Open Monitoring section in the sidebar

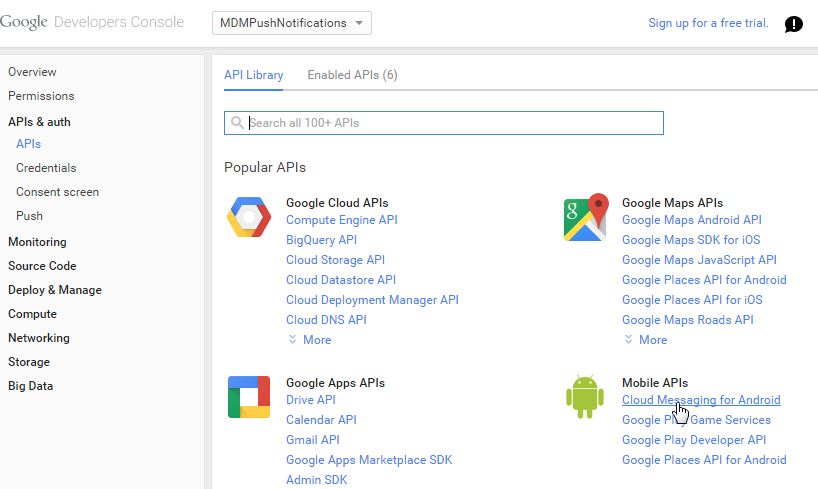pos(37,242)
